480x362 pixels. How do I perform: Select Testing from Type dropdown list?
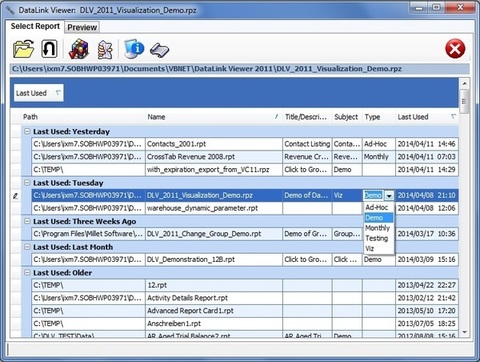click(x=377, y=238)
